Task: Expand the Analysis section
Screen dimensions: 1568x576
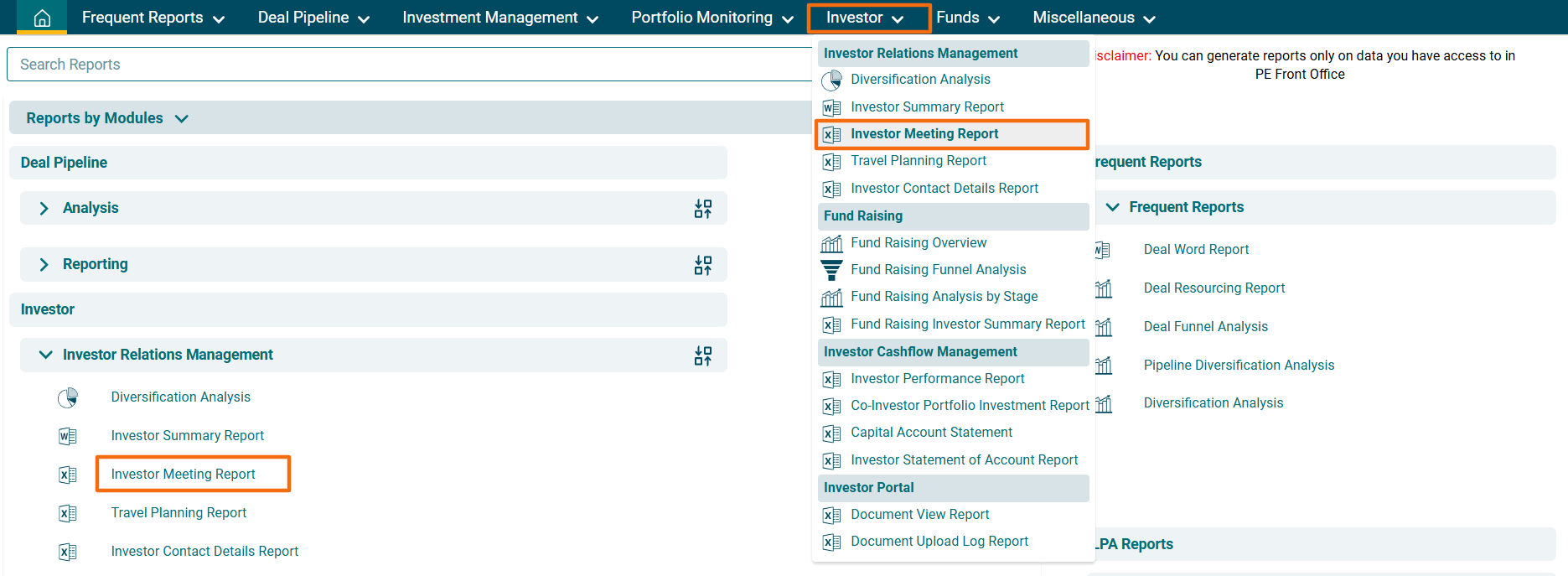Action: pyautogui.click(x=44, y=208)
